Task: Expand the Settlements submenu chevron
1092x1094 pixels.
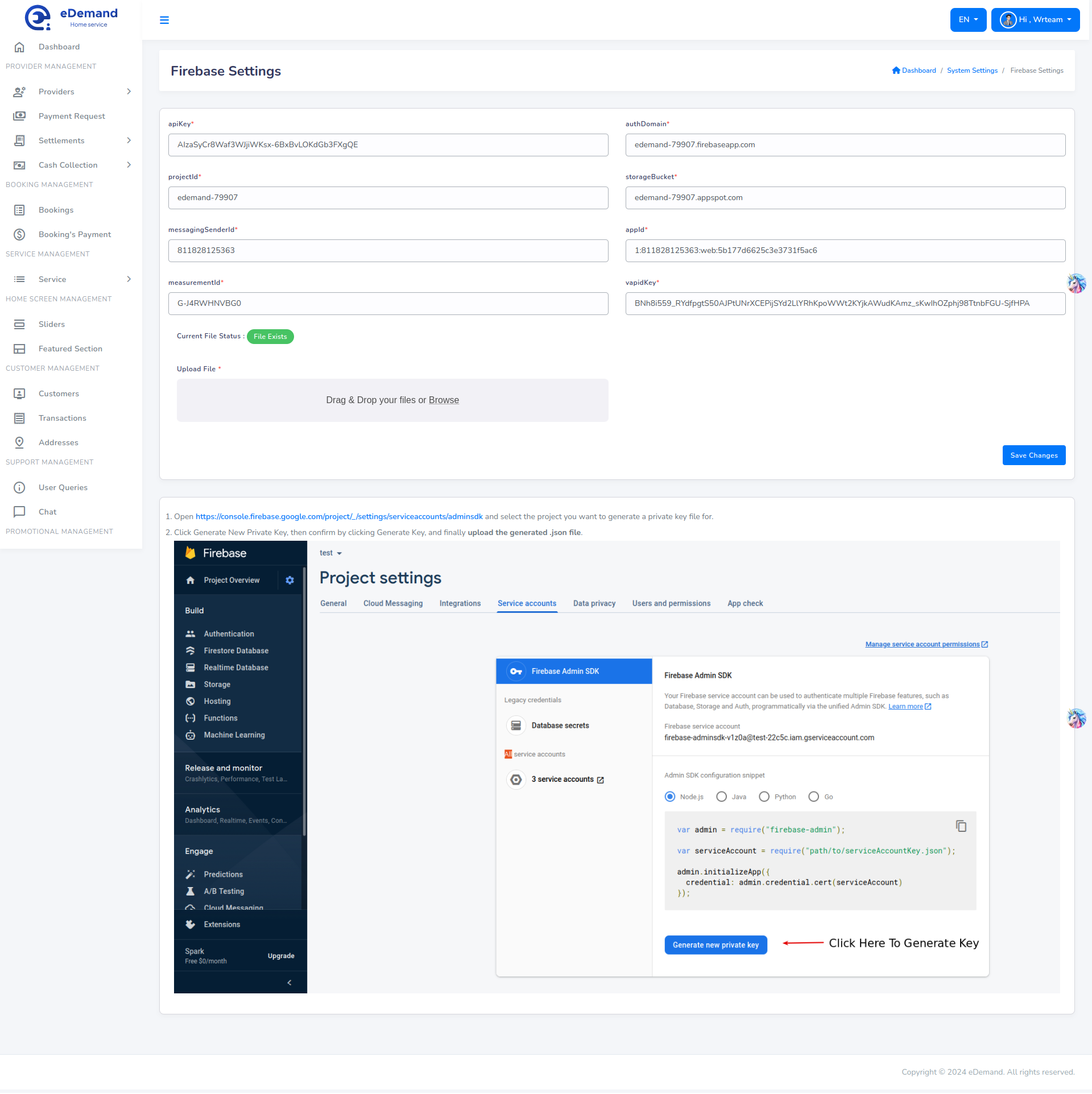Action: pyautogui.click(x=129, y=141)
